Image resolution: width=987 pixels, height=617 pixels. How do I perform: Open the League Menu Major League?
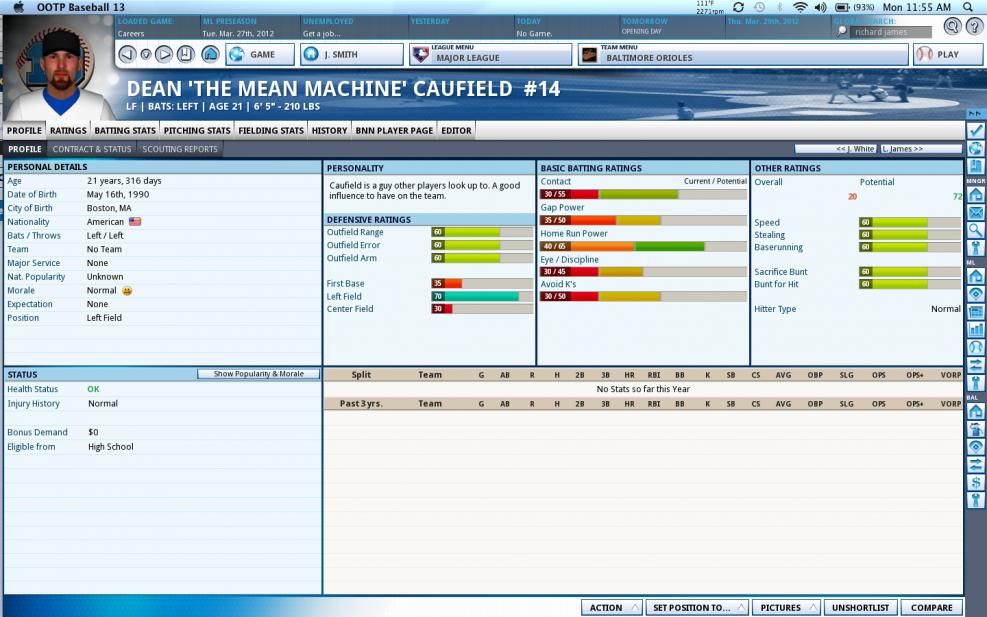click(x=490, y=55)
